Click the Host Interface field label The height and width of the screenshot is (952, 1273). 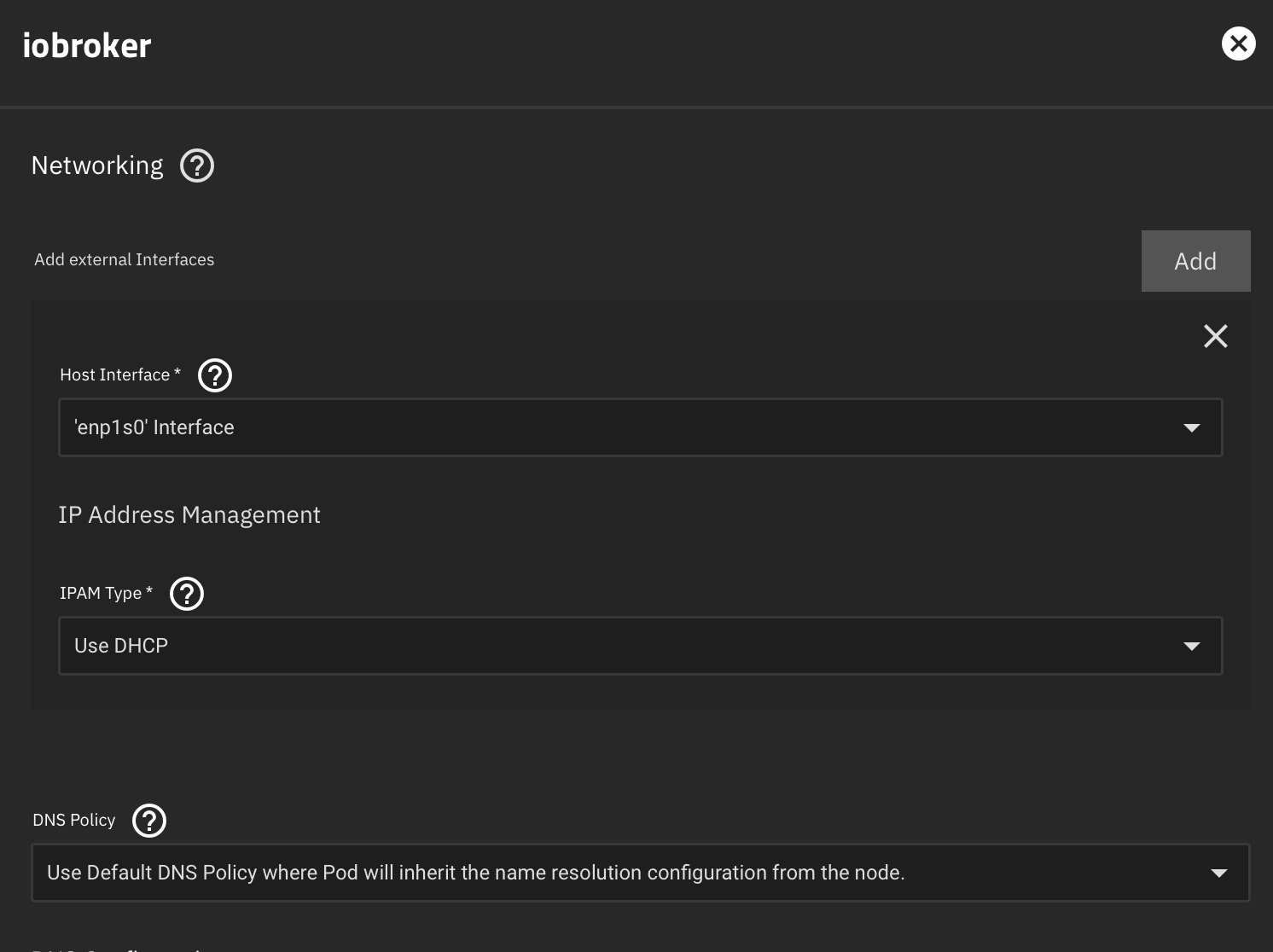115,375
